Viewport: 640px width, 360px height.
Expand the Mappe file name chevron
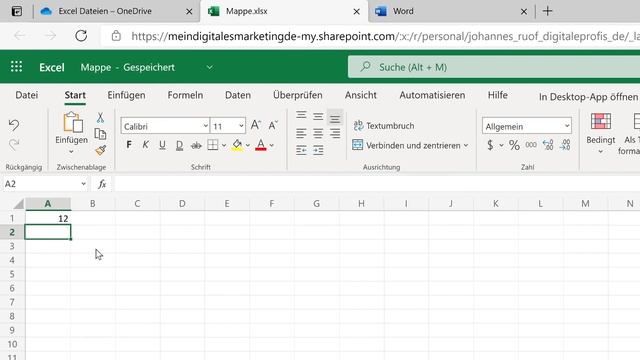point(209,67)
